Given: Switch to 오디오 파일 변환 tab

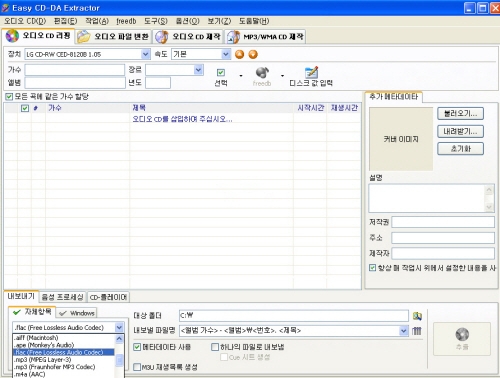Looking at the screenshot, I should [114, 37].
